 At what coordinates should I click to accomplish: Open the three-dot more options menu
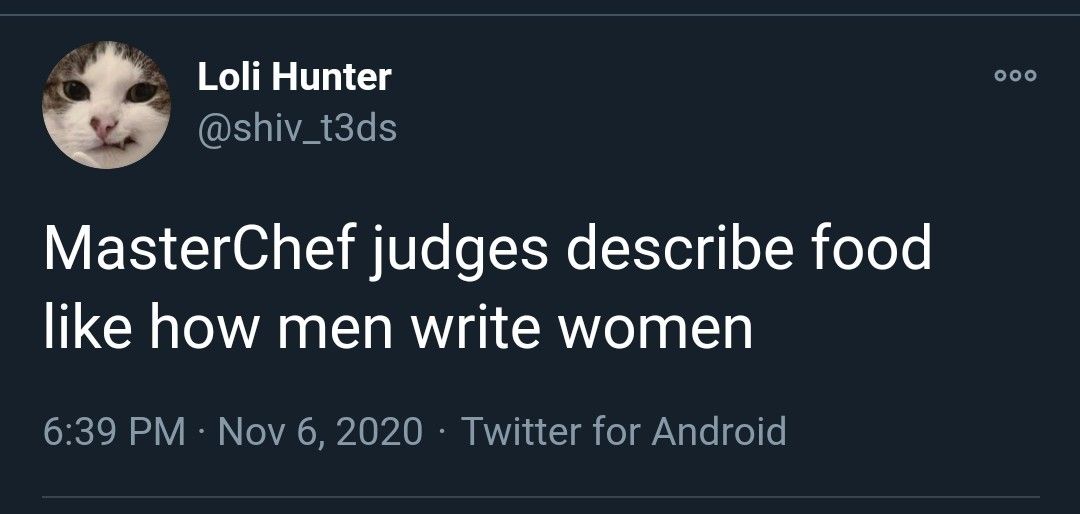[1015, 76]
